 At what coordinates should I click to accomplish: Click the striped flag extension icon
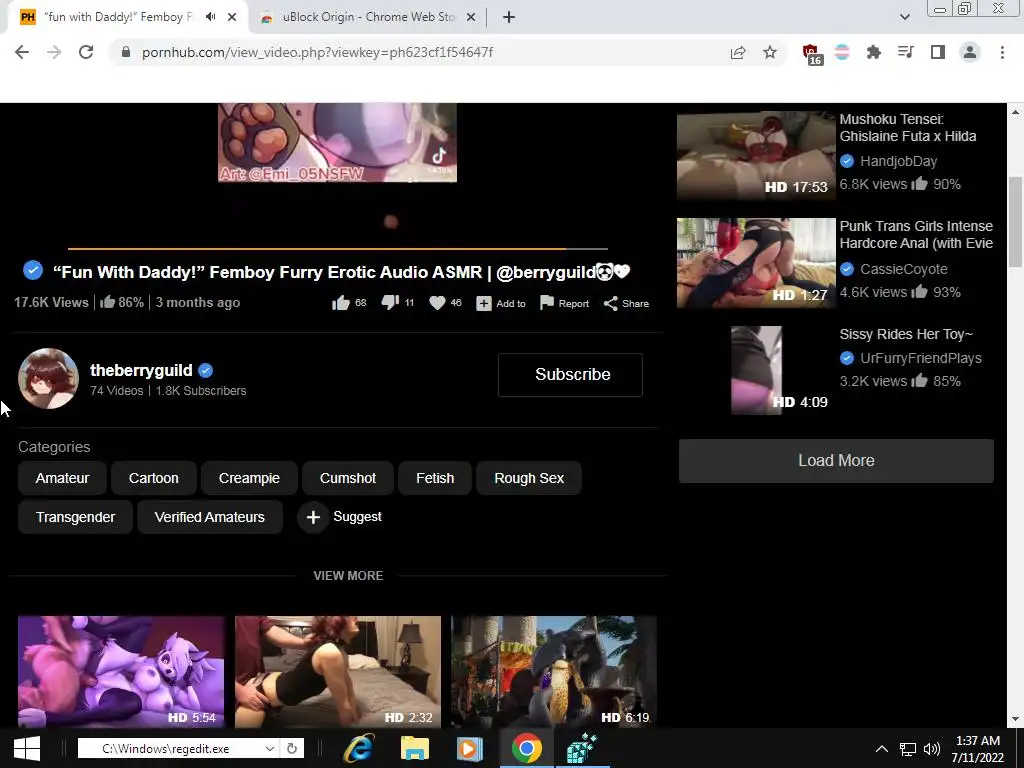tap(842, 52)
